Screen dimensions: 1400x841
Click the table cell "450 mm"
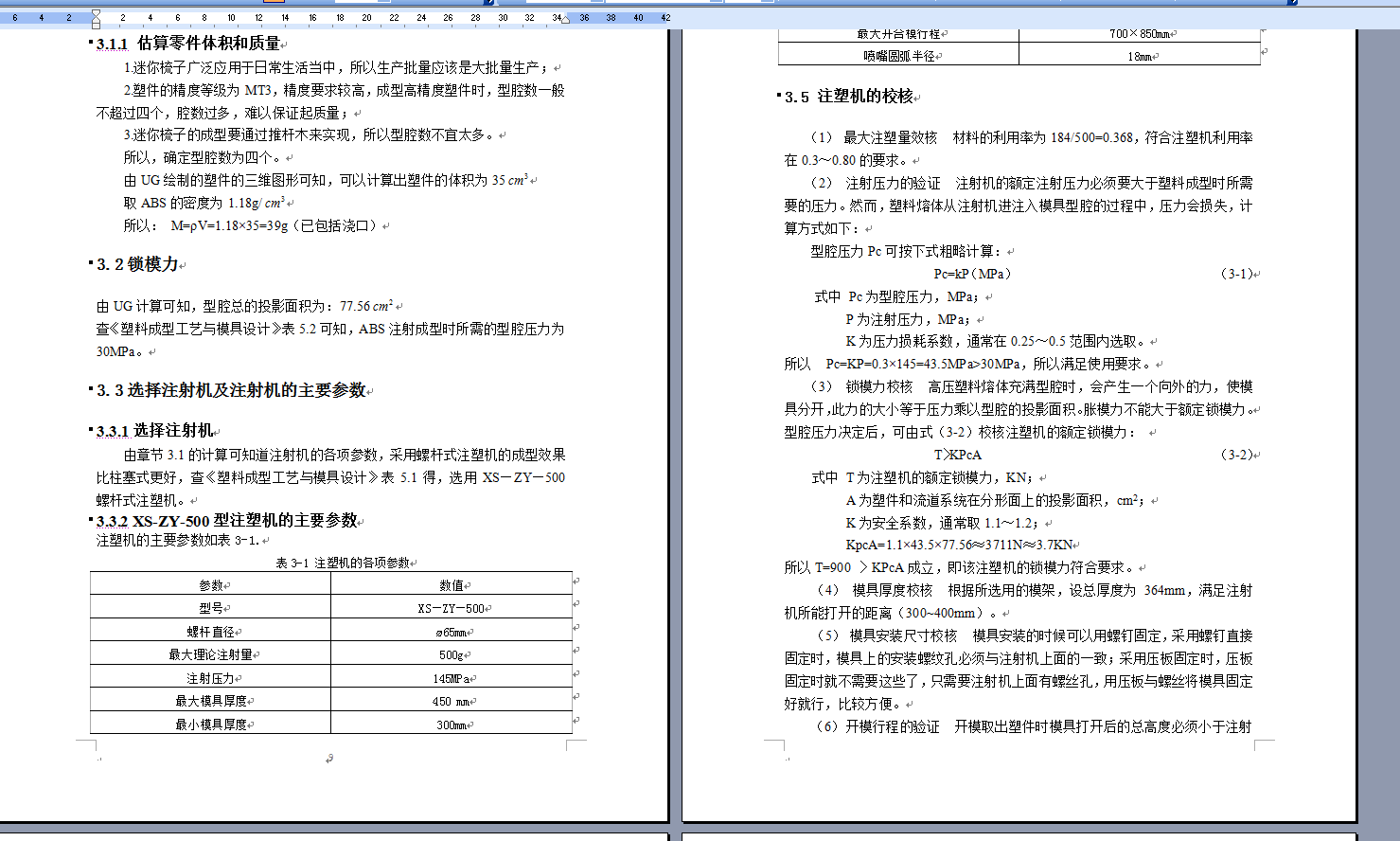(452, 700)
